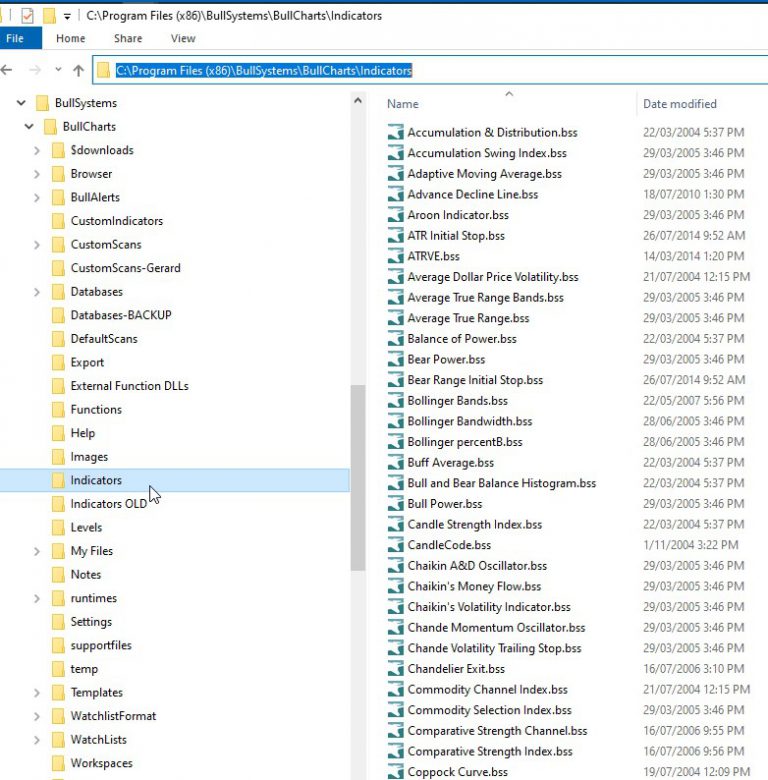The height and width of the screenshot is (780, 768).
Task: Select the Databases-BACKUP folder
Action: [121, 315]
